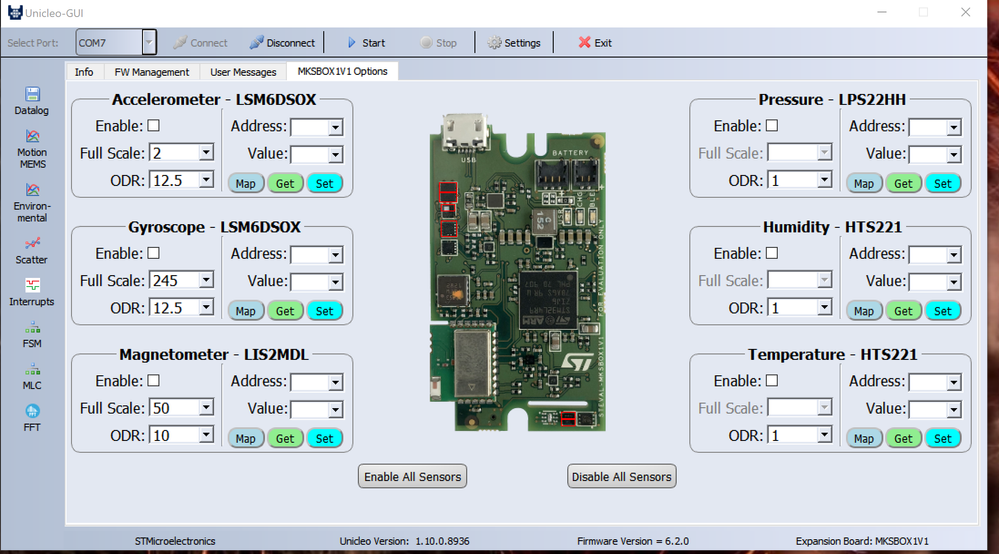
Task: Click Map button in Temperature panel
Action: (864, 438)
